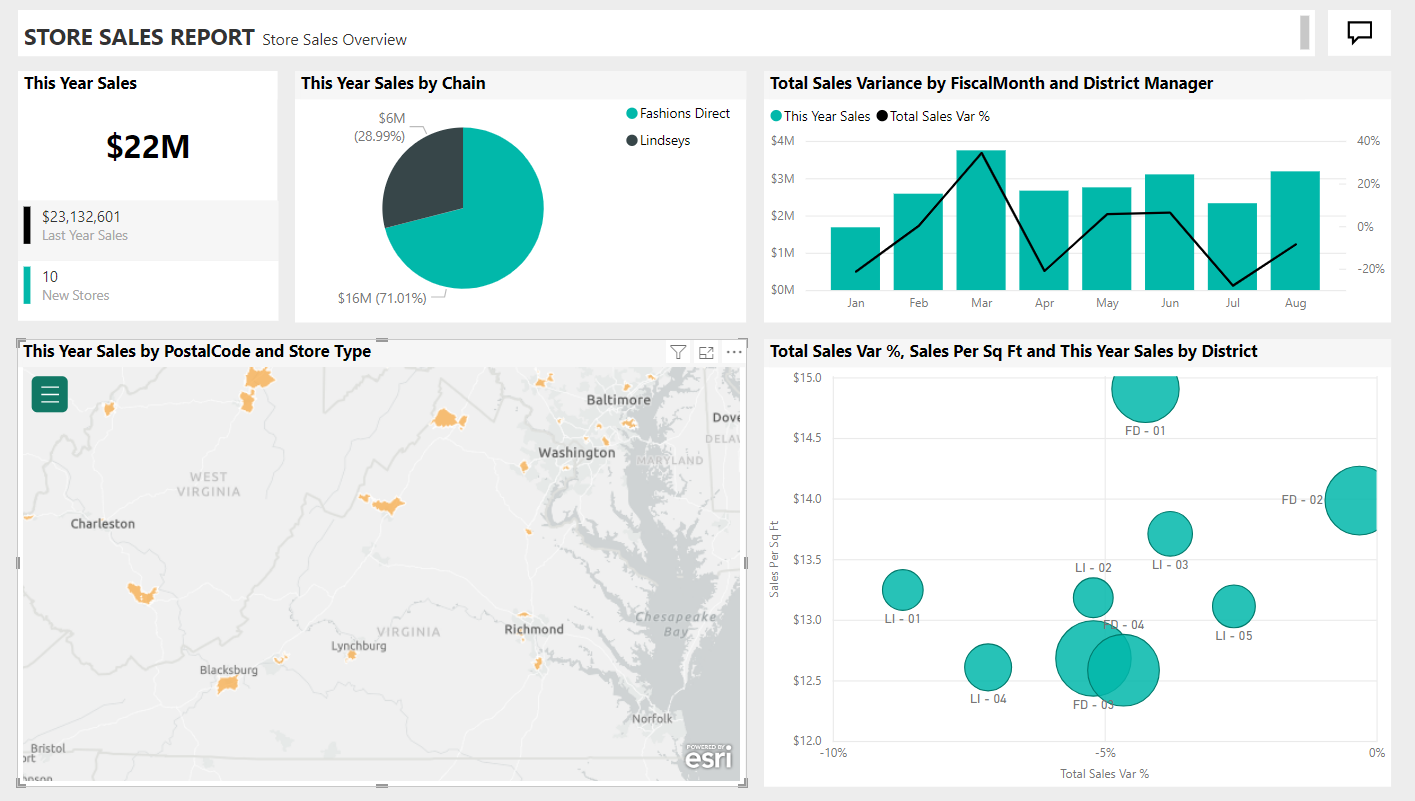Select the FD - 01 bubble
This screenshot has height=801, width=1415.
point(1146,396)
